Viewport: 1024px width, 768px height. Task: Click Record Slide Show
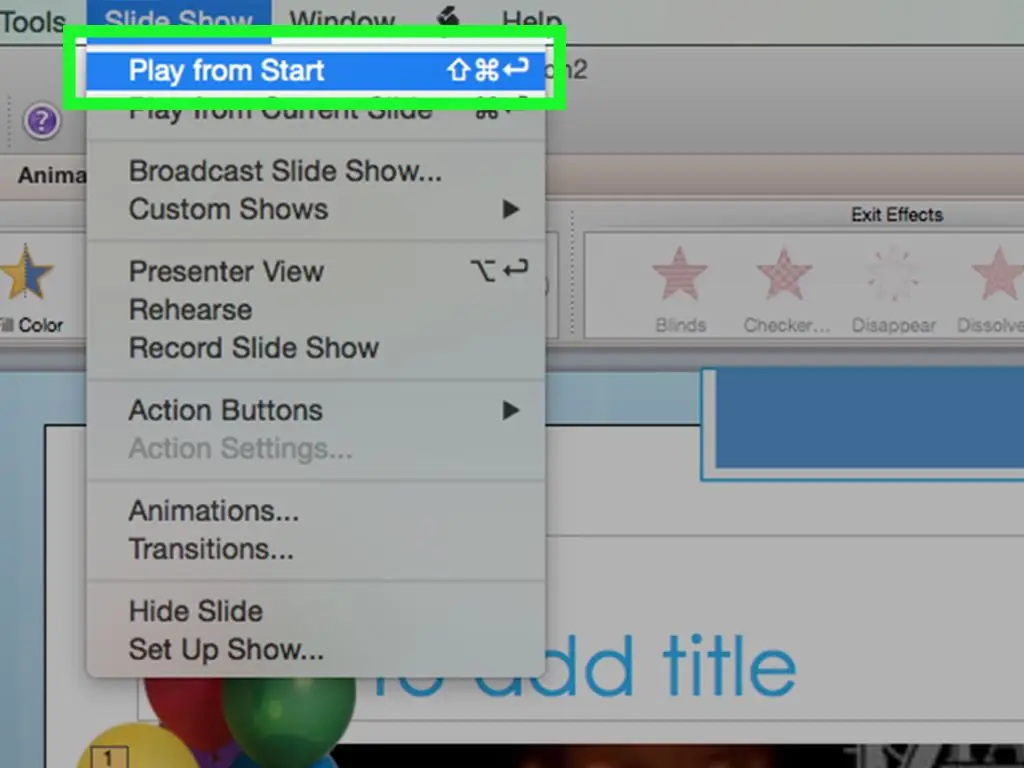(316, 348)
